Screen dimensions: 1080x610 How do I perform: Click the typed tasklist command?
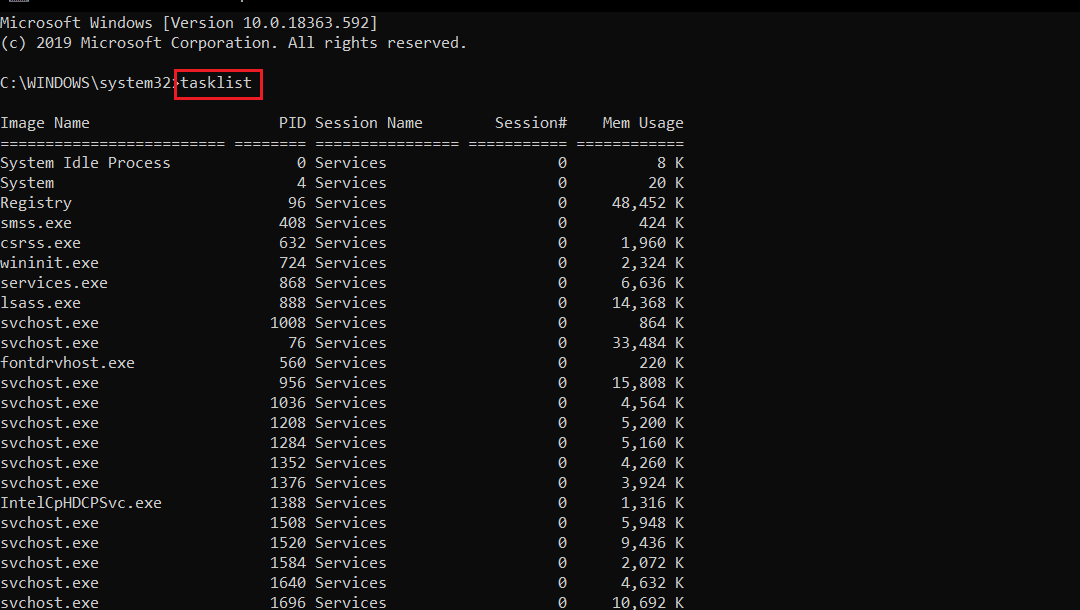pos(216,83)
